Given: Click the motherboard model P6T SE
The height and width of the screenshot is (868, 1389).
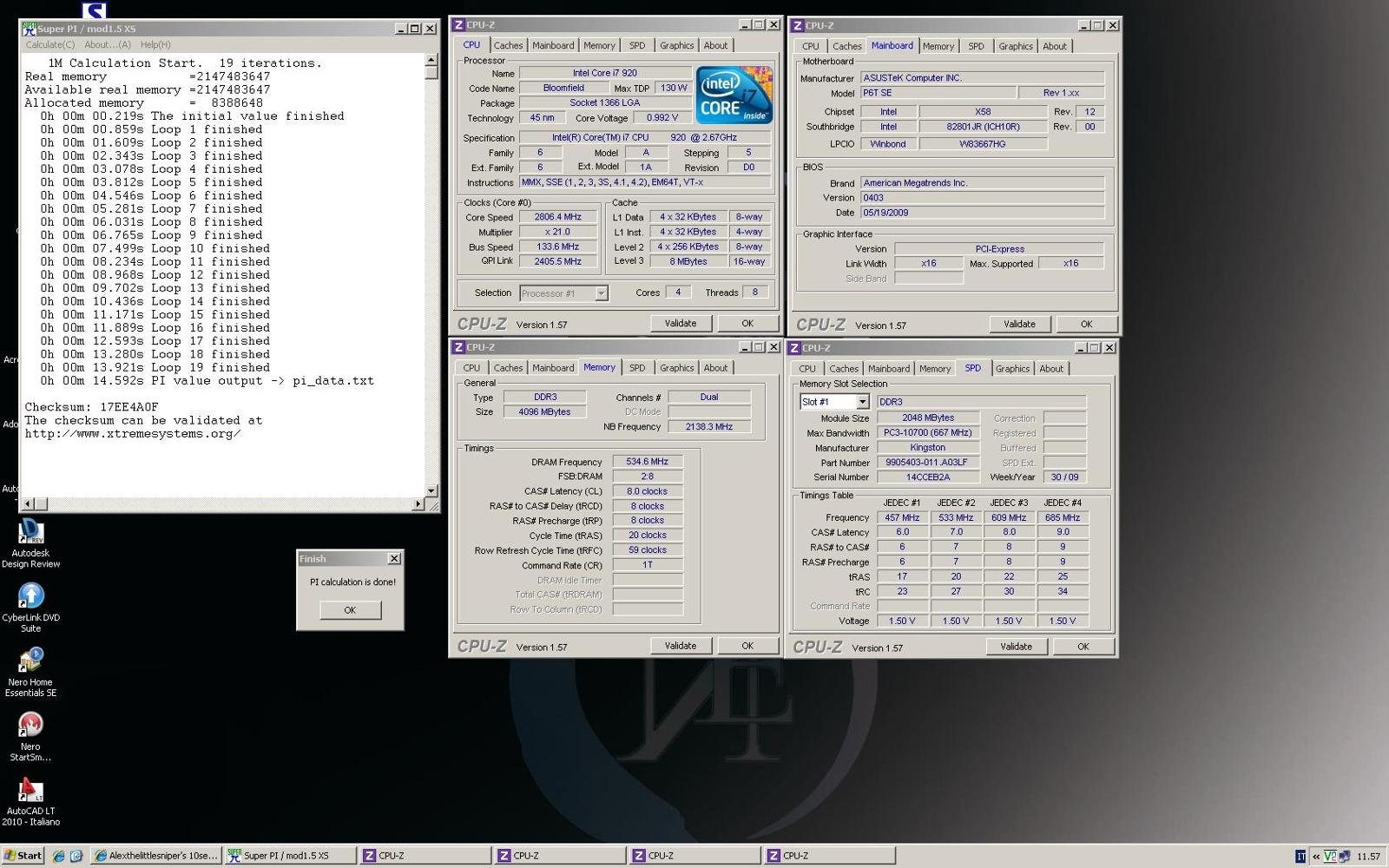Looking at the screenshot, I should tap(938, 93).
